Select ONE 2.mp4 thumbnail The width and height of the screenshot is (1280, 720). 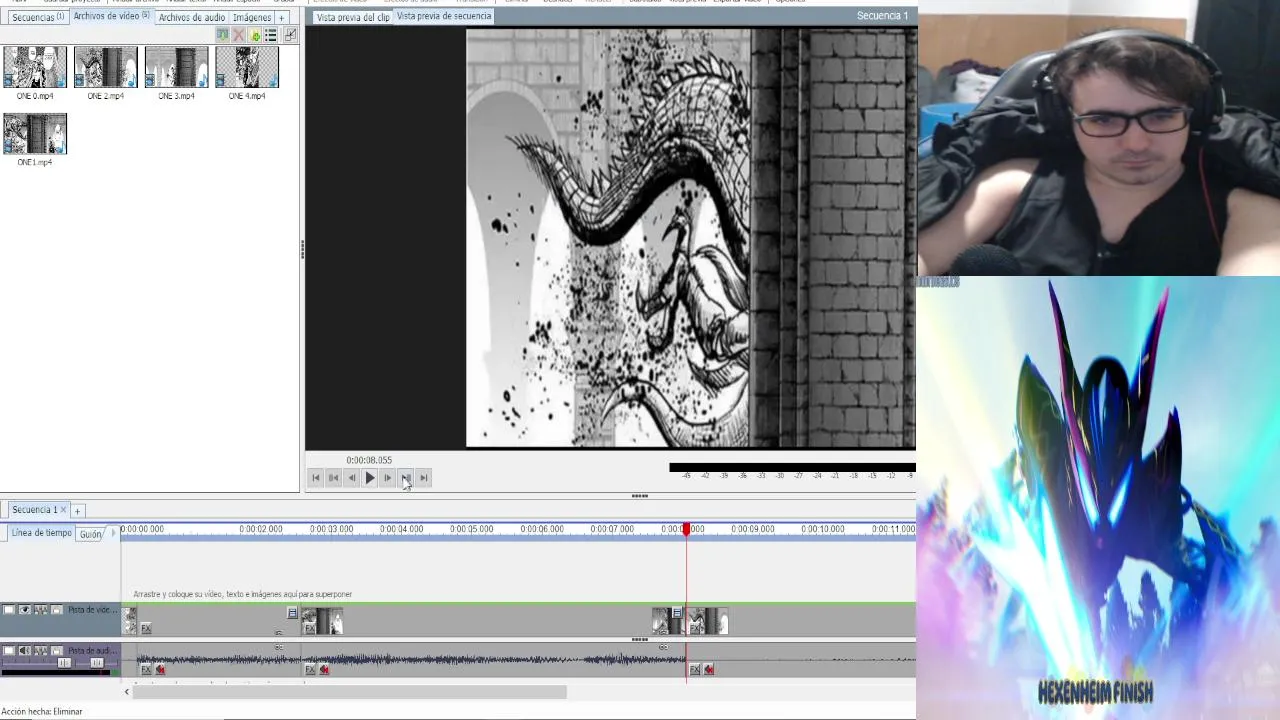click(x=105, y=67)
